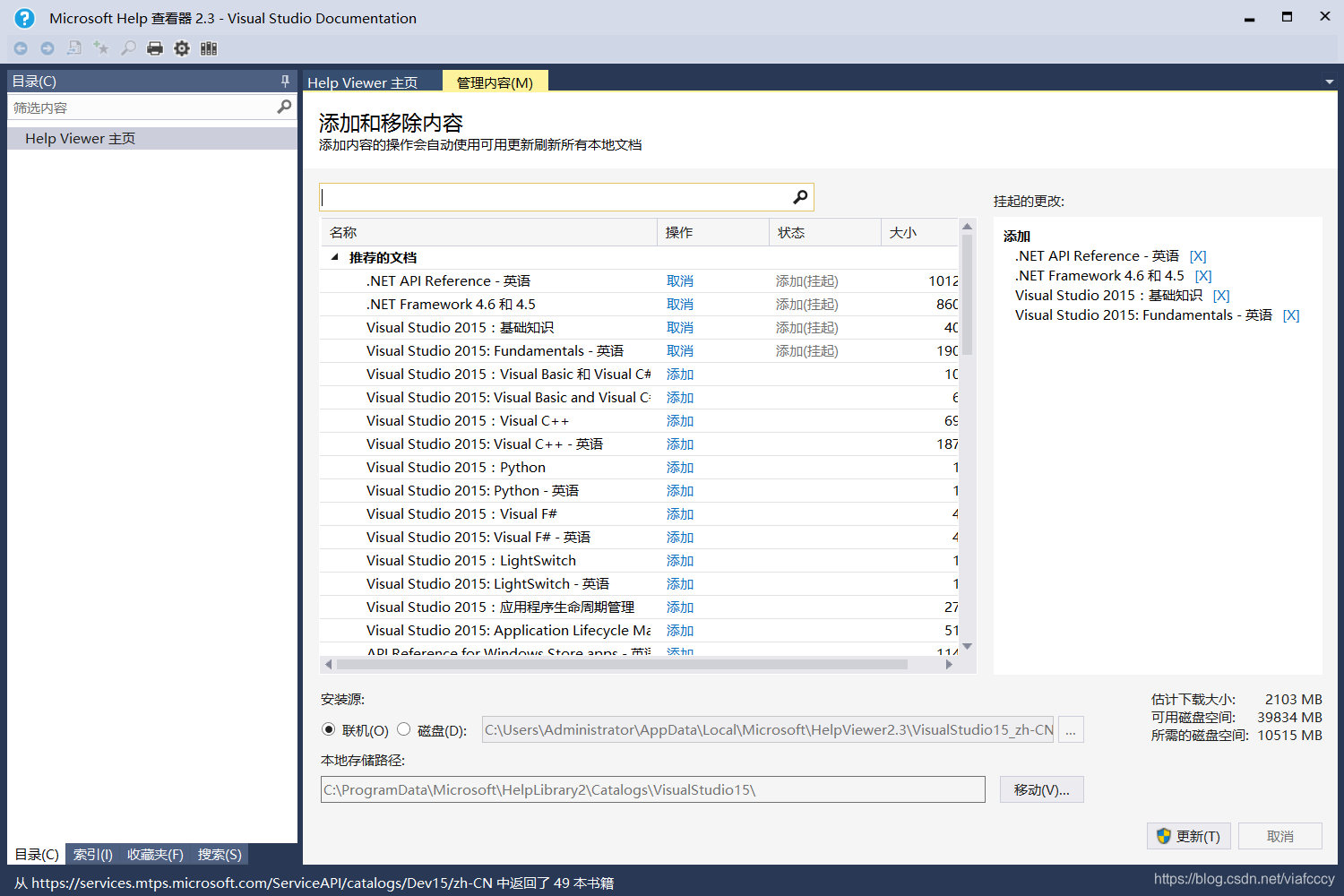Click the 操作 column header
This screenshot has width=1344, height=896.
pos(713,232)
